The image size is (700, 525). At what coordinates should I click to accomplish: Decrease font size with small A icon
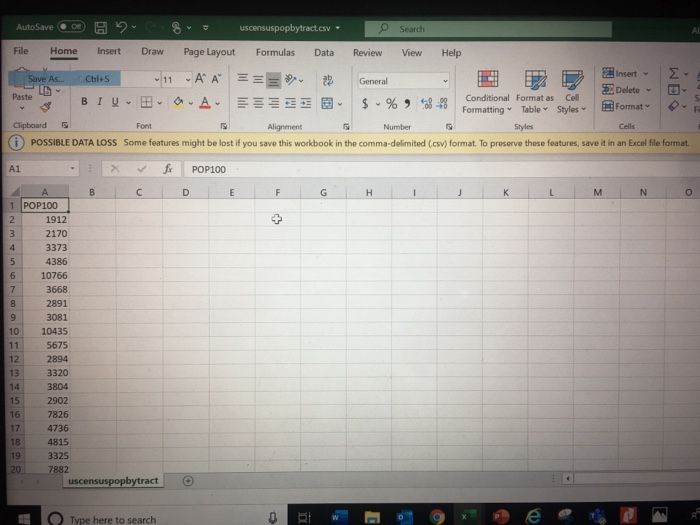[x=216, y=79]
